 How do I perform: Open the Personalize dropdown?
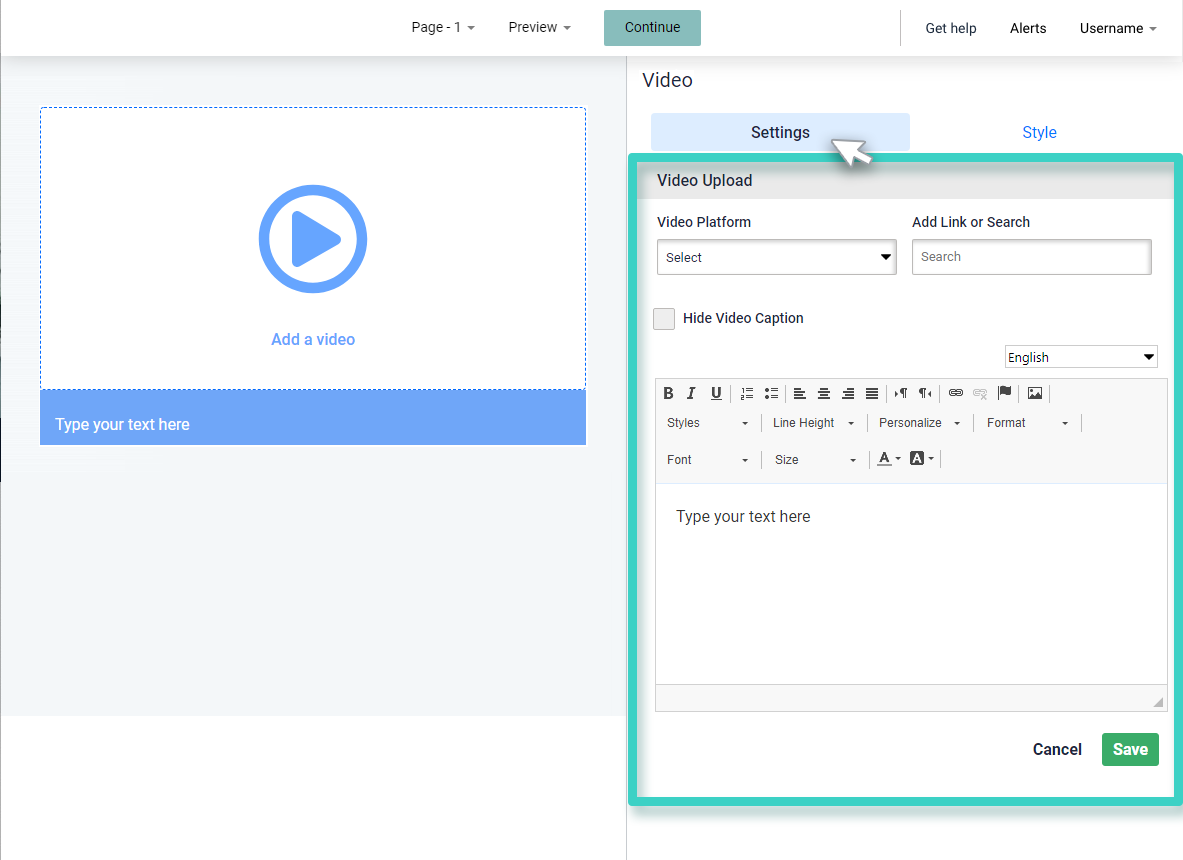pyautogui.click(x=920, y=423)
